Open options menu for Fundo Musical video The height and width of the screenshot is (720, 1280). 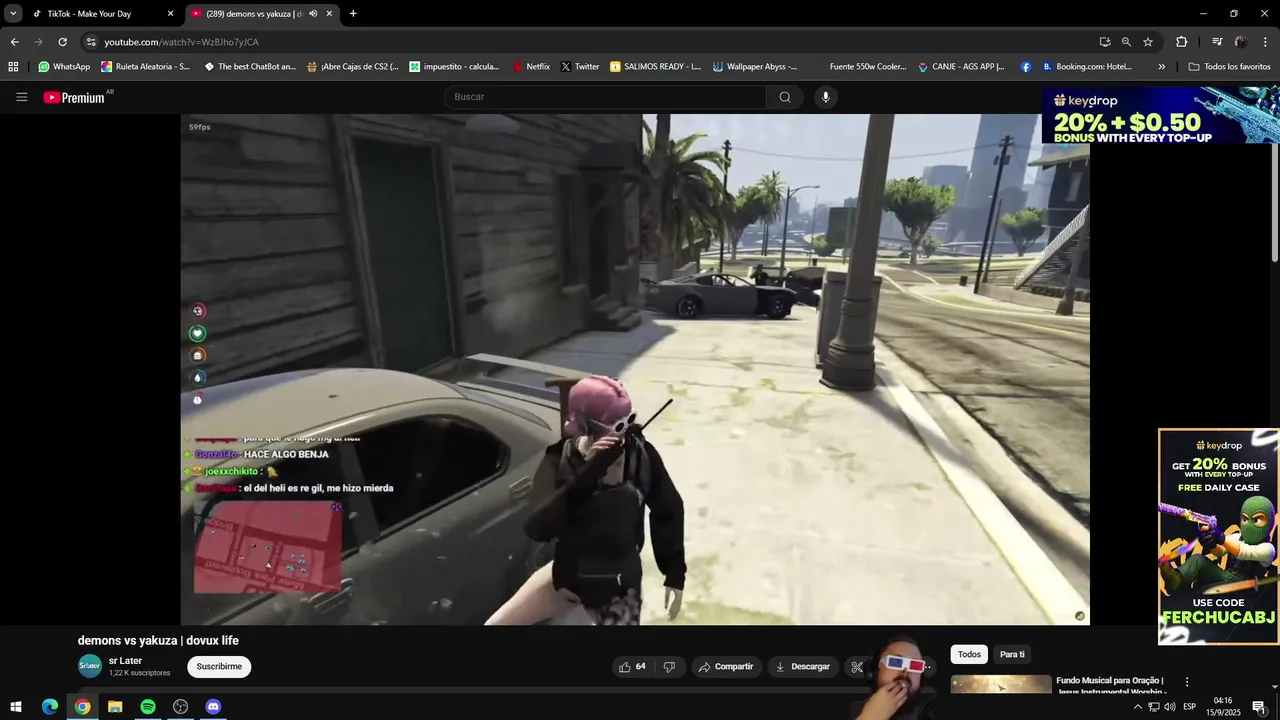click(x=1187, y=682)
